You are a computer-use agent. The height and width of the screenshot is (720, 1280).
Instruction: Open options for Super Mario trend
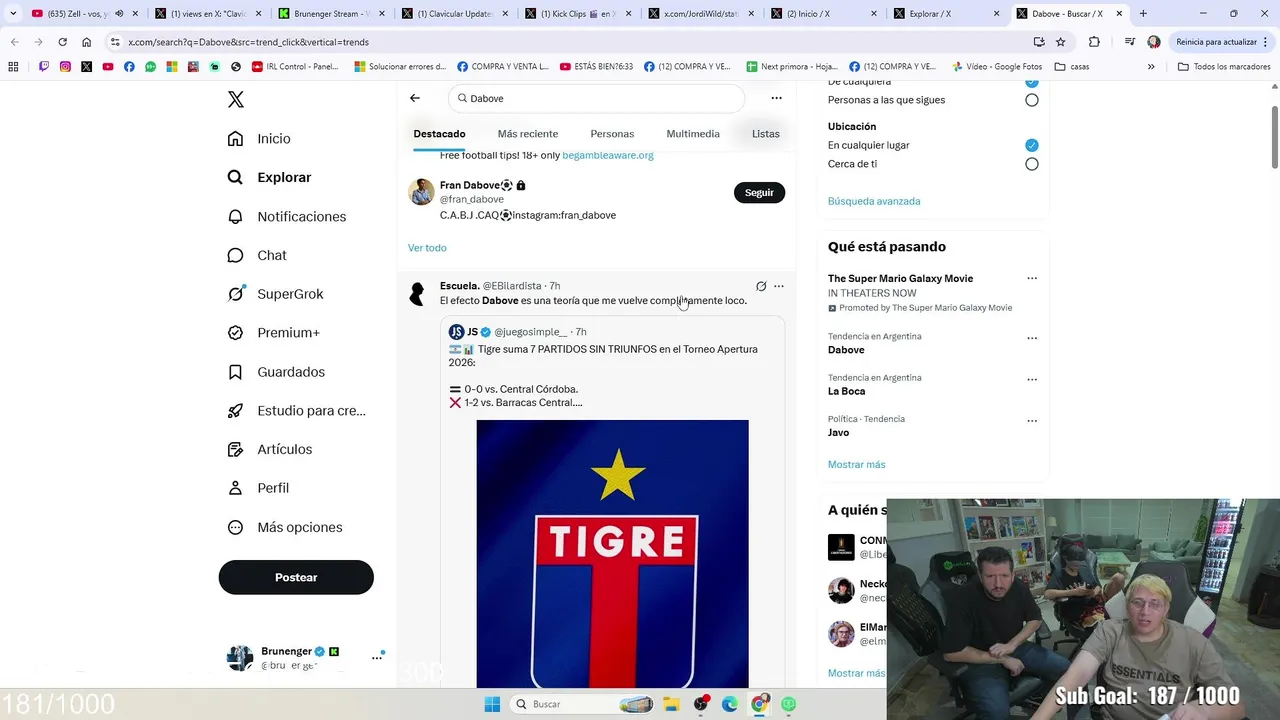point(1032,279)
